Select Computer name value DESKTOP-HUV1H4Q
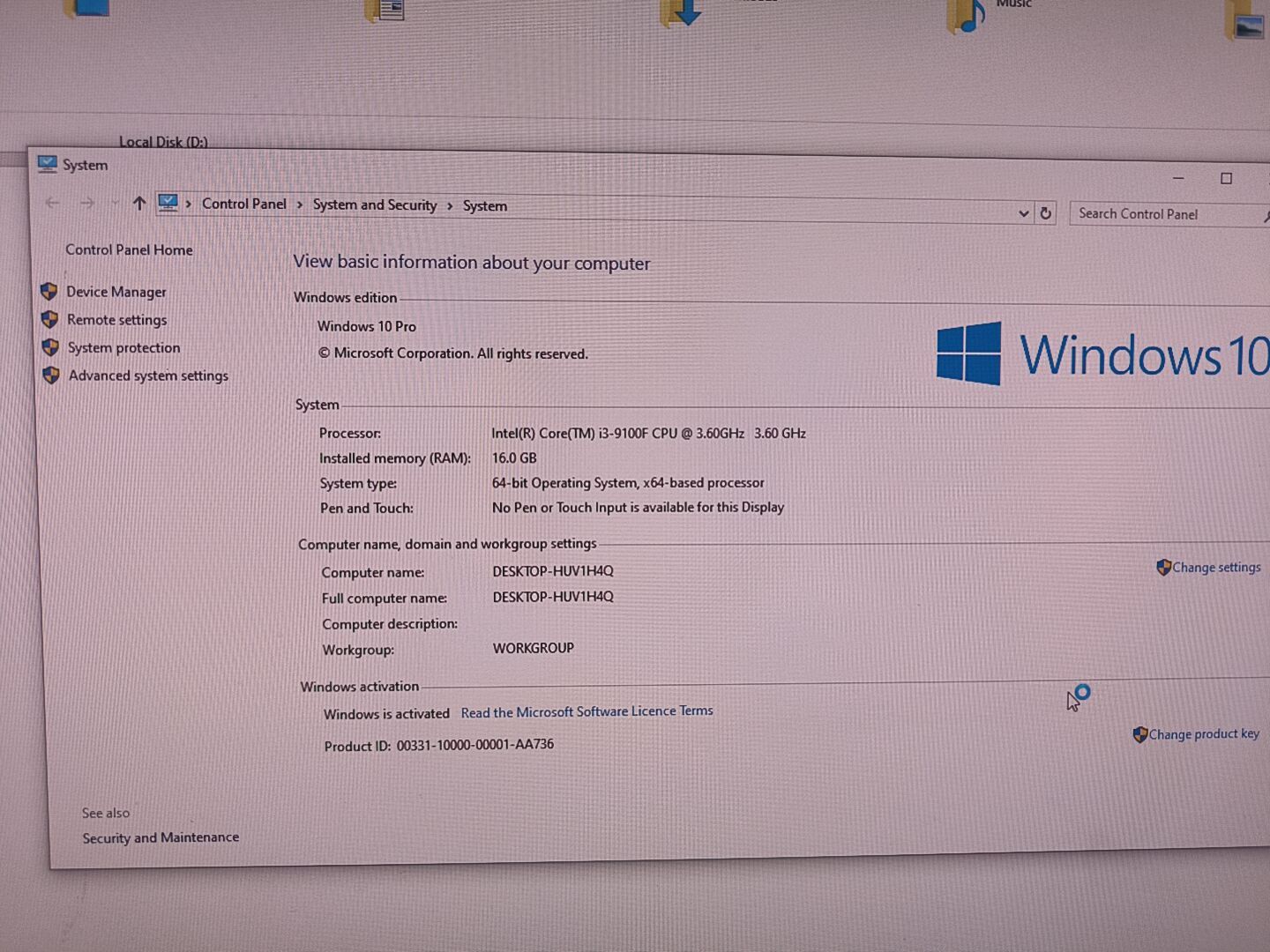 coord(553,571)
